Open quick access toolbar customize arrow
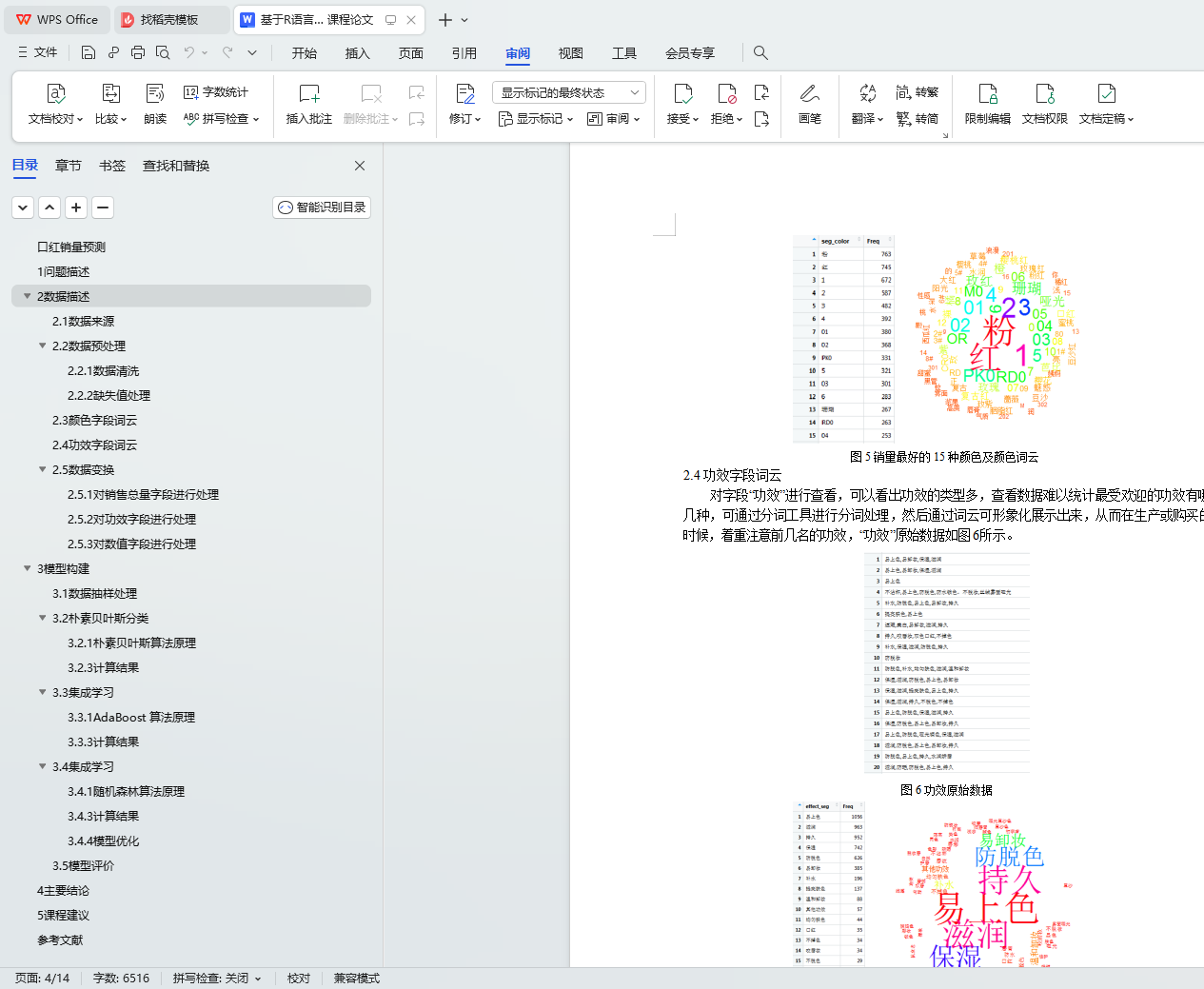The width and height of the screenshot is (1204, 989). click(252, 52)
